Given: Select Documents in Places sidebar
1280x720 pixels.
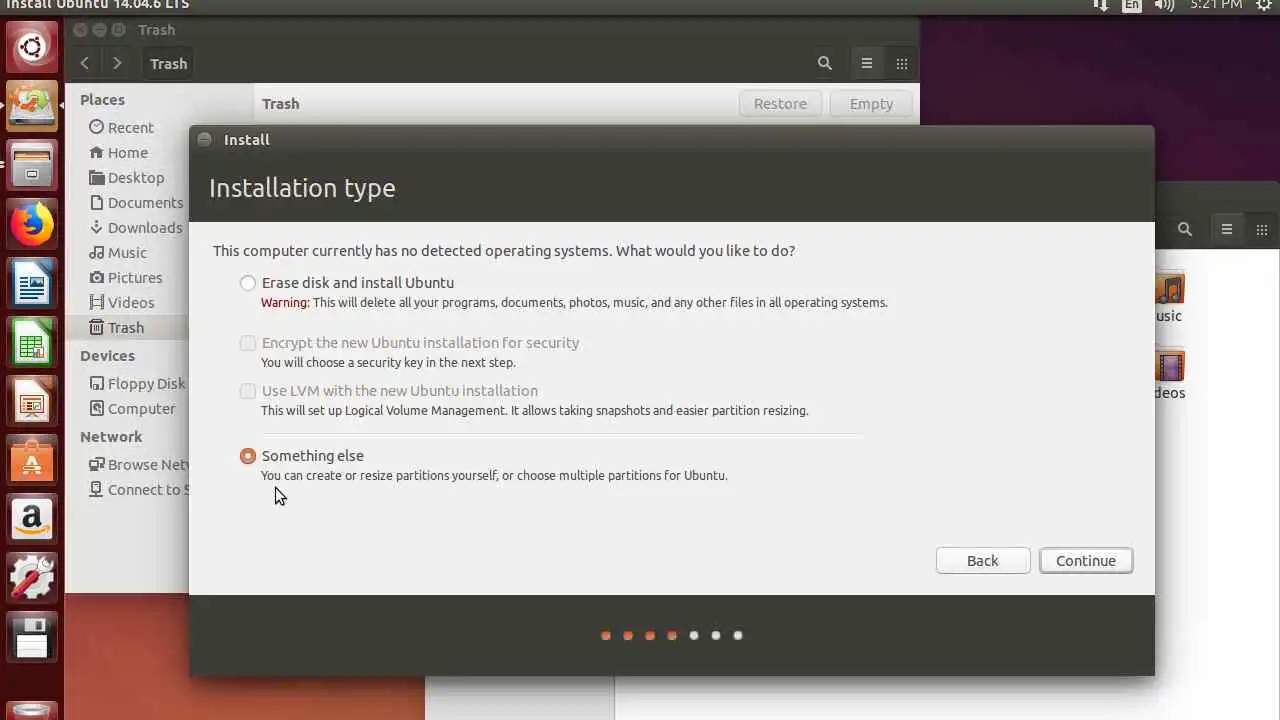Looking at the screenshot, I should [x=136, y=202].
